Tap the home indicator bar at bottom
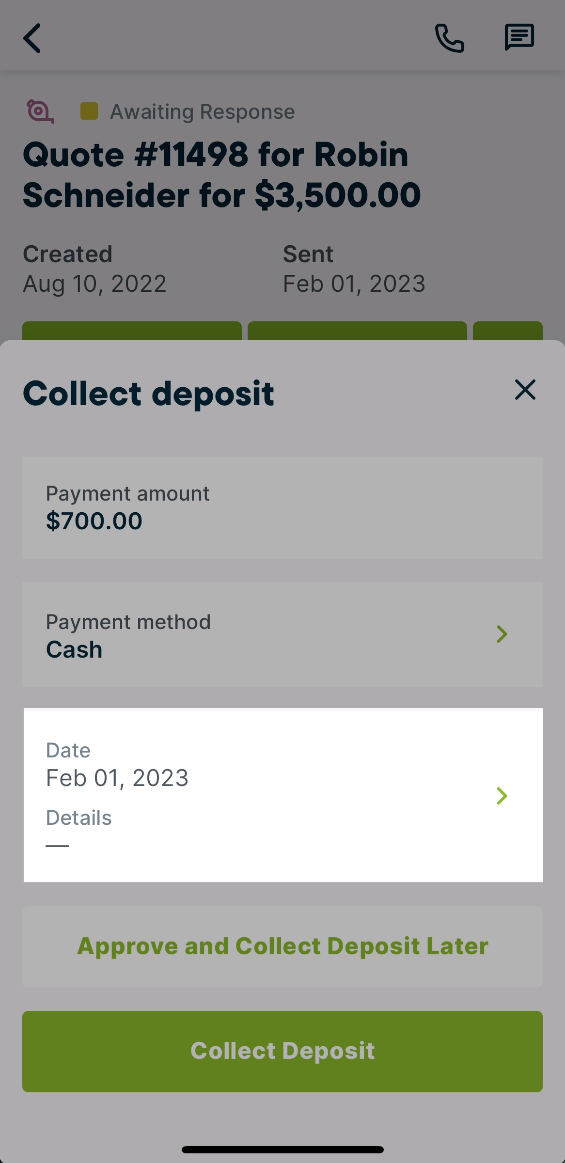 click(282, 1150)
